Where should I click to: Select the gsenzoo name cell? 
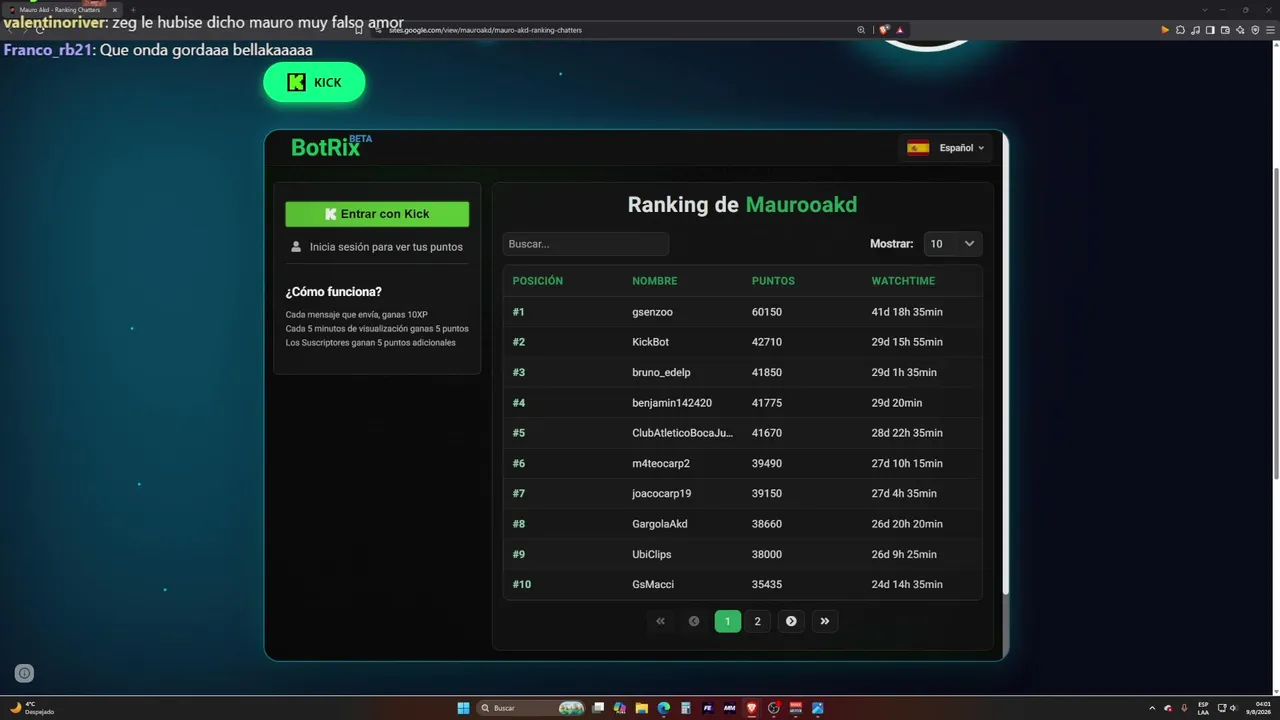point(653,312)
